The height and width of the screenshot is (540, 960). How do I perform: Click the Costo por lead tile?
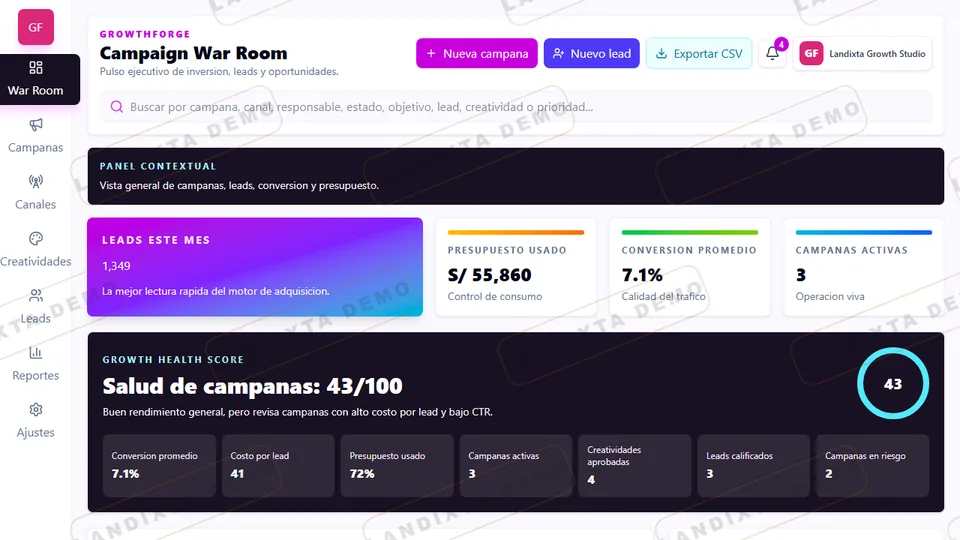tap(278, 465)
